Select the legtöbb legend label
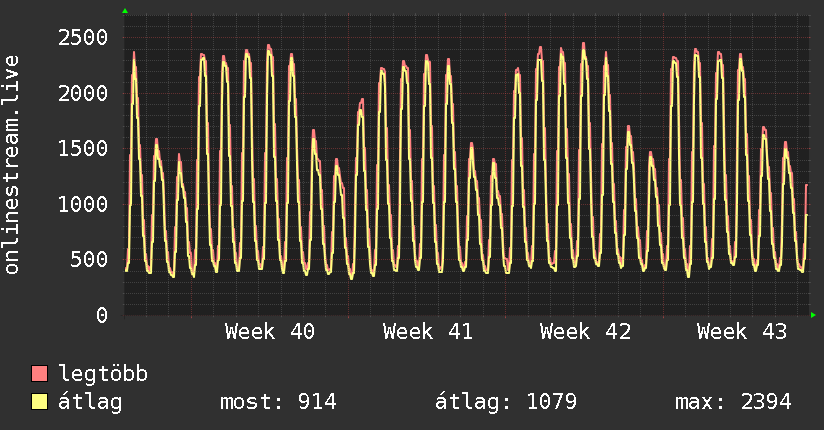The width and height of the screenshot is (824, 430). [x=103, y=374]
